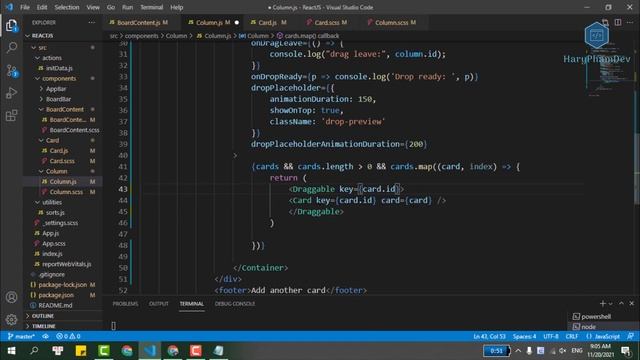640x360 pixels.
Task: Open package.json in explorer
Action: point(56,295)
